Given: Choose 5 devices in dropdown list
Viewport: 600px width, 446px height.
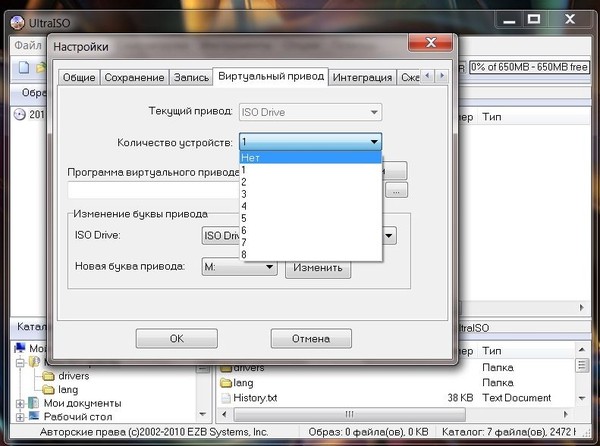Looking at the screenshot, I should (x=310, y=218).
